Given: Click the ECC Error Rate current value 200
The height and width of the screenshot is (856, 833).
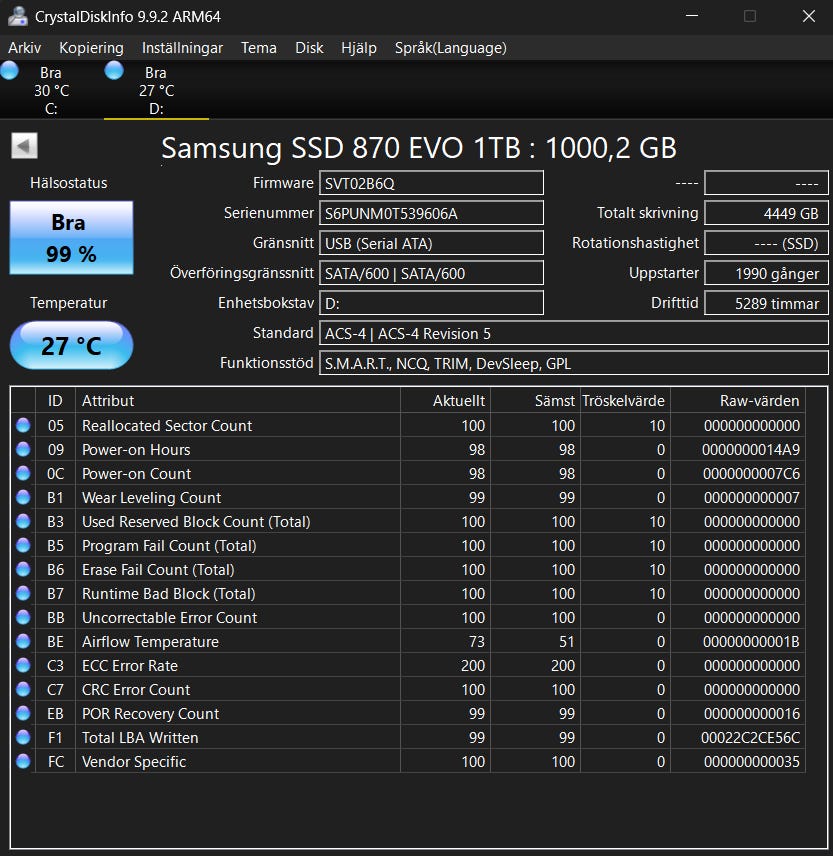Looking at the screenshot, I should pyautogui.click(x=473, y=666).
